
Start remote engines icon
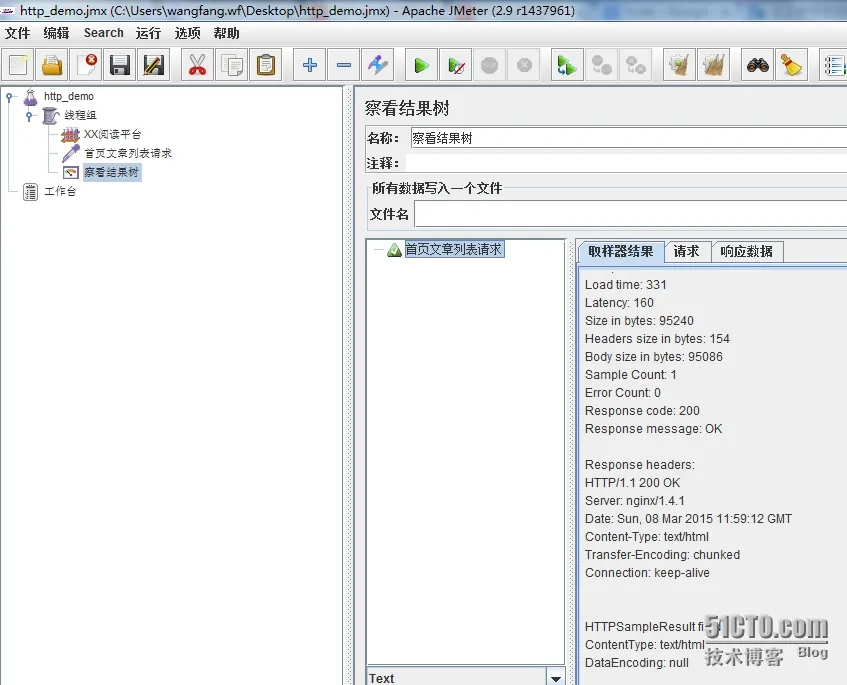click(x=567, y=65)
